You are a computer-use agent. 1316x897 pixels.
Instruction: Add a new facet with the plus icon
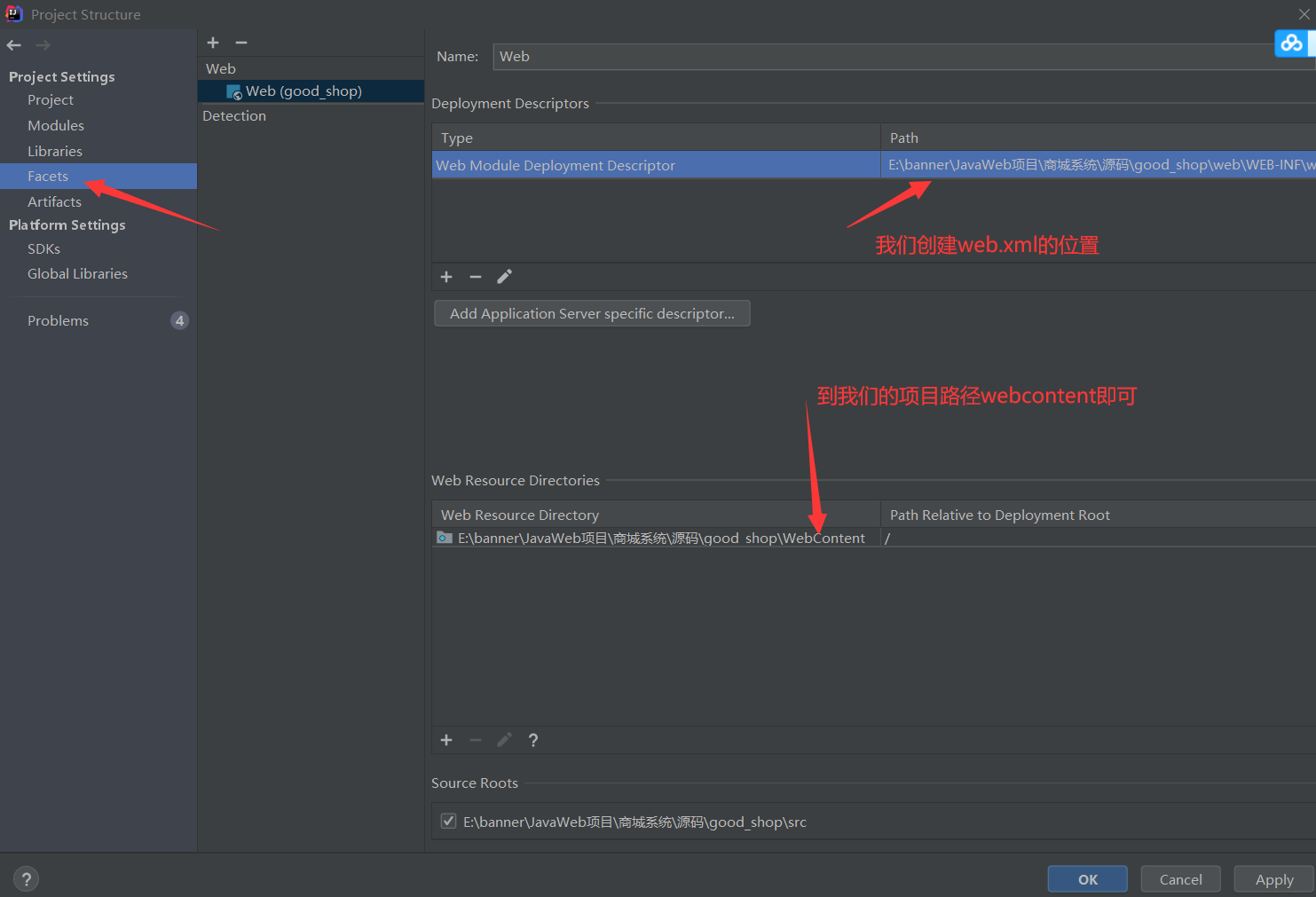(x=213, y=43)
